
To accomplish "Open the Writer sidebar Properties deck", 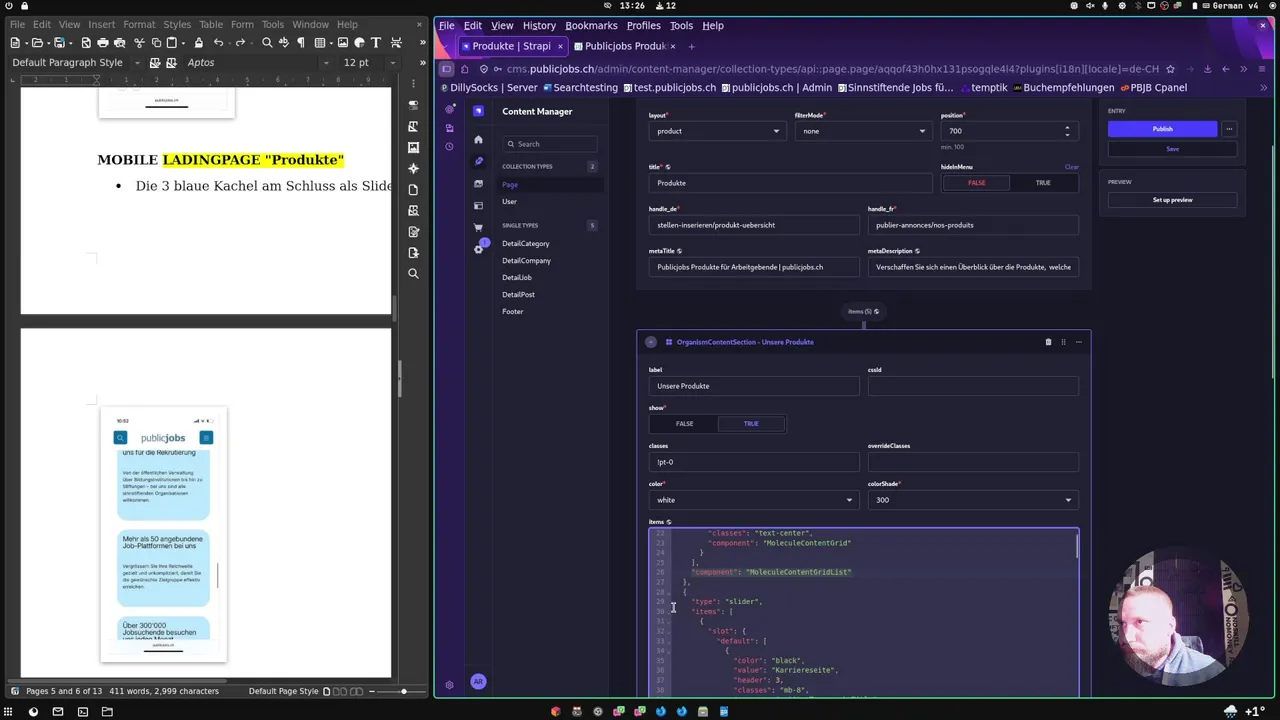I will pyautogui.click(x=413, y=105).
